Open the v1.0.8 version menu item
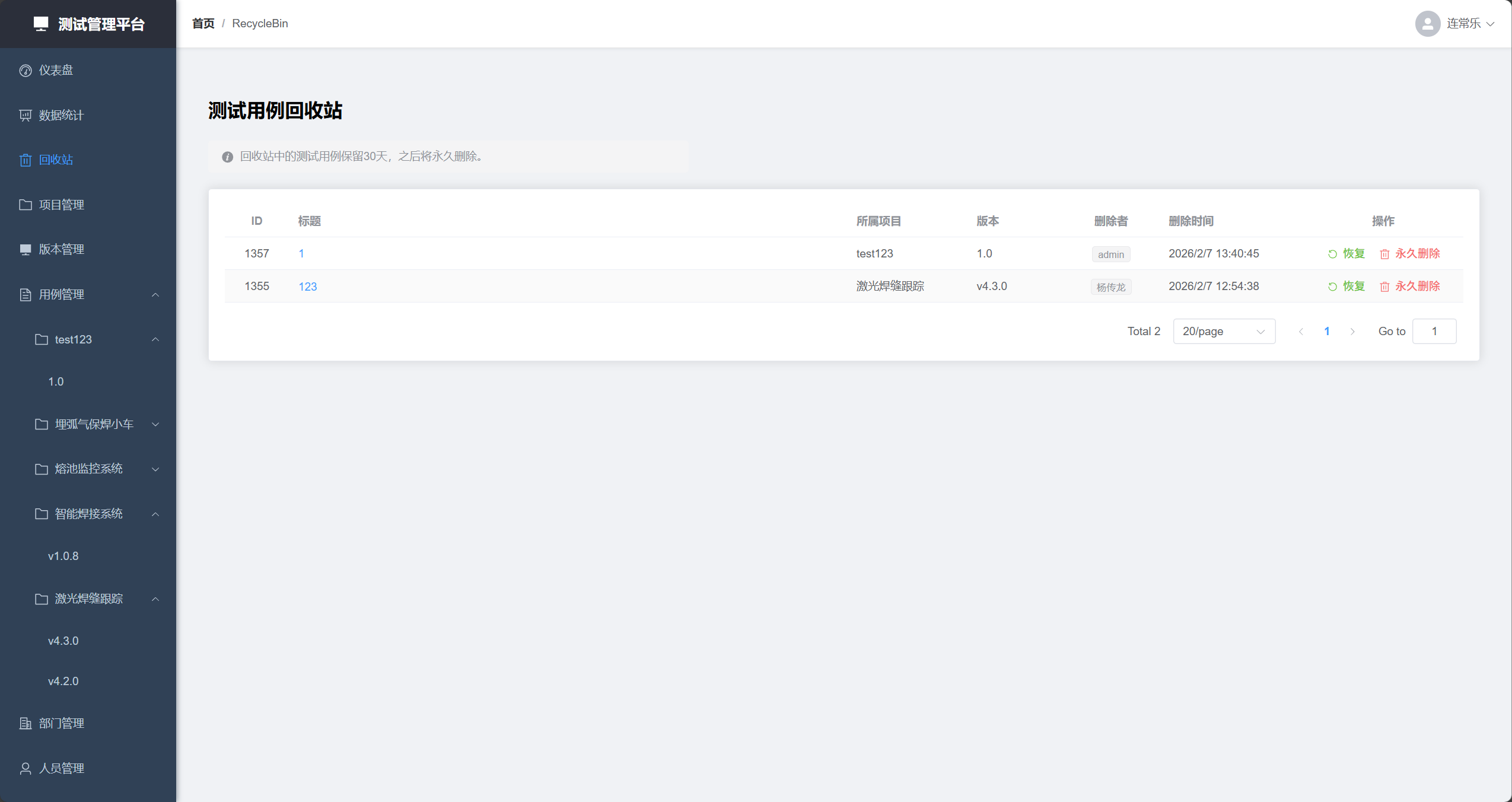Image resolution: width=1512 pixels, height=802 pixels. tap(63, 556)
